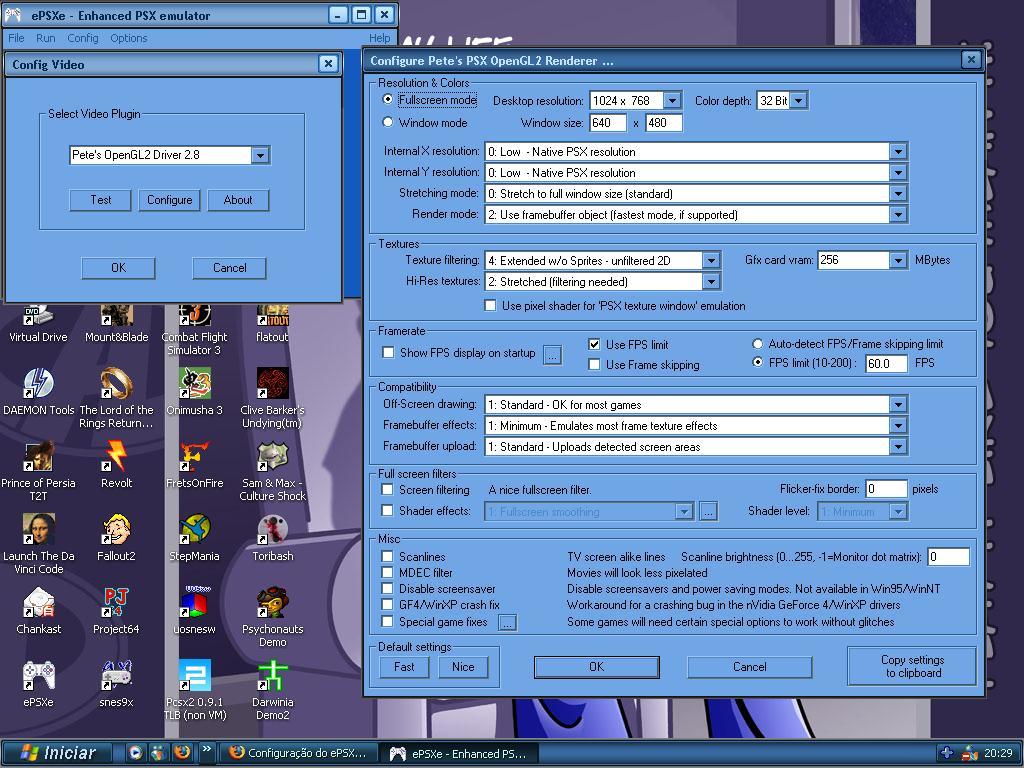Viewport: 1024px width, 768px height.
Task: Select the Combat Flight Simulator 3 icon
Action: click(x=195, y=330)
